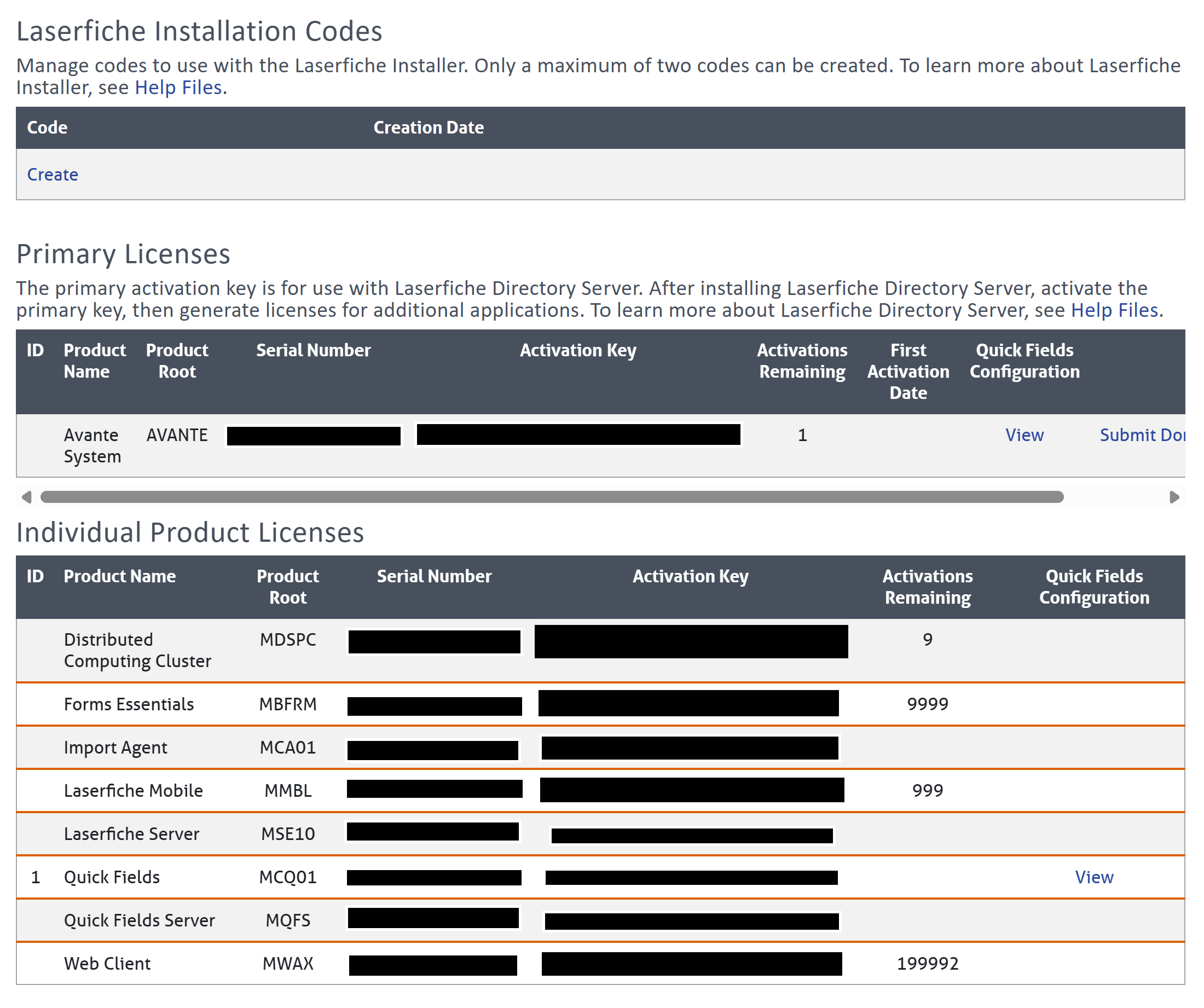Click View link in Quick Fields row

point(1093,877)
